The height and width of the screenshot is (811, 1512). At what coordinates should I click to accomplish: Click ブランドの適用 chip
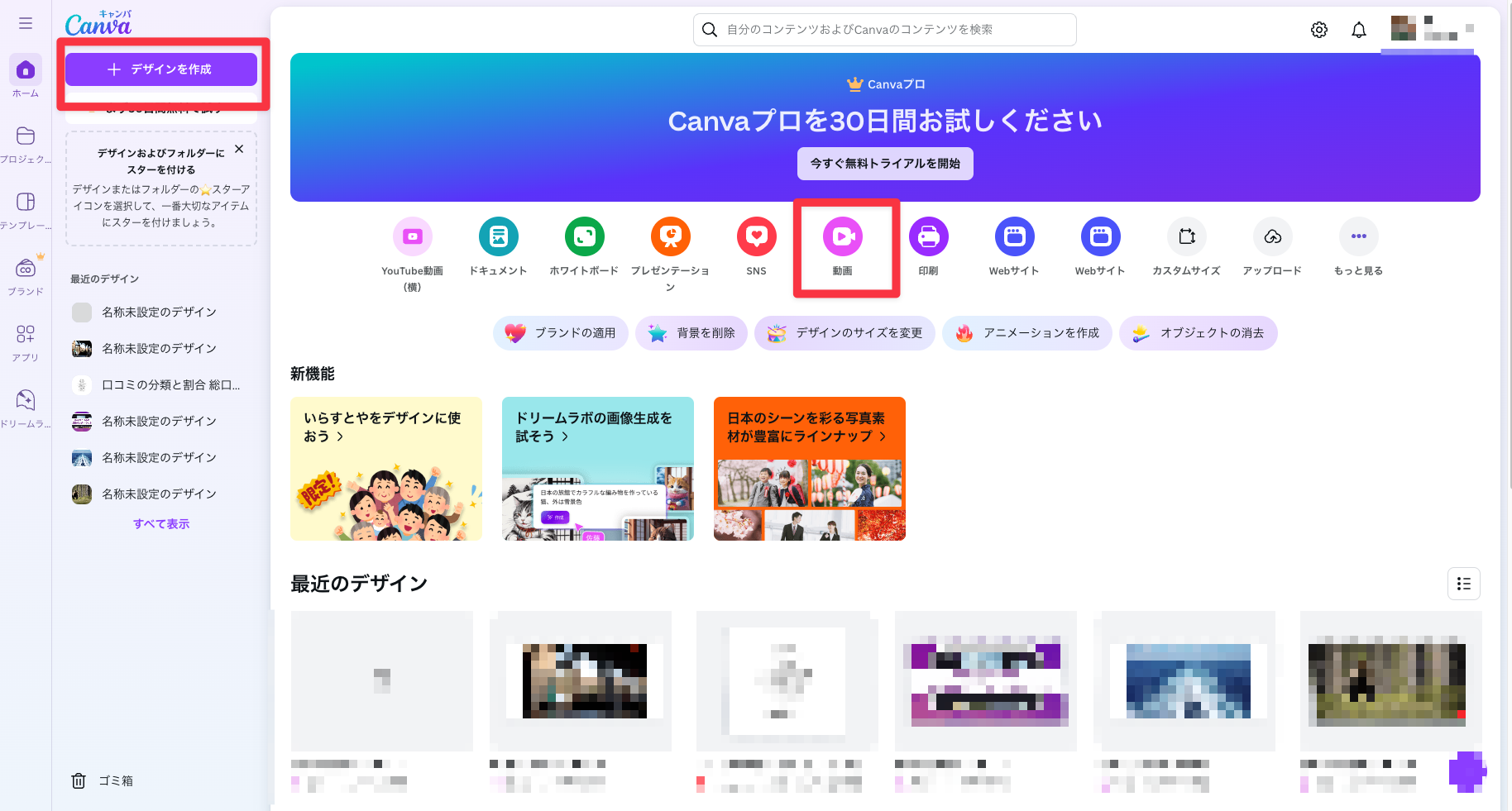click(x=561, y=333)
